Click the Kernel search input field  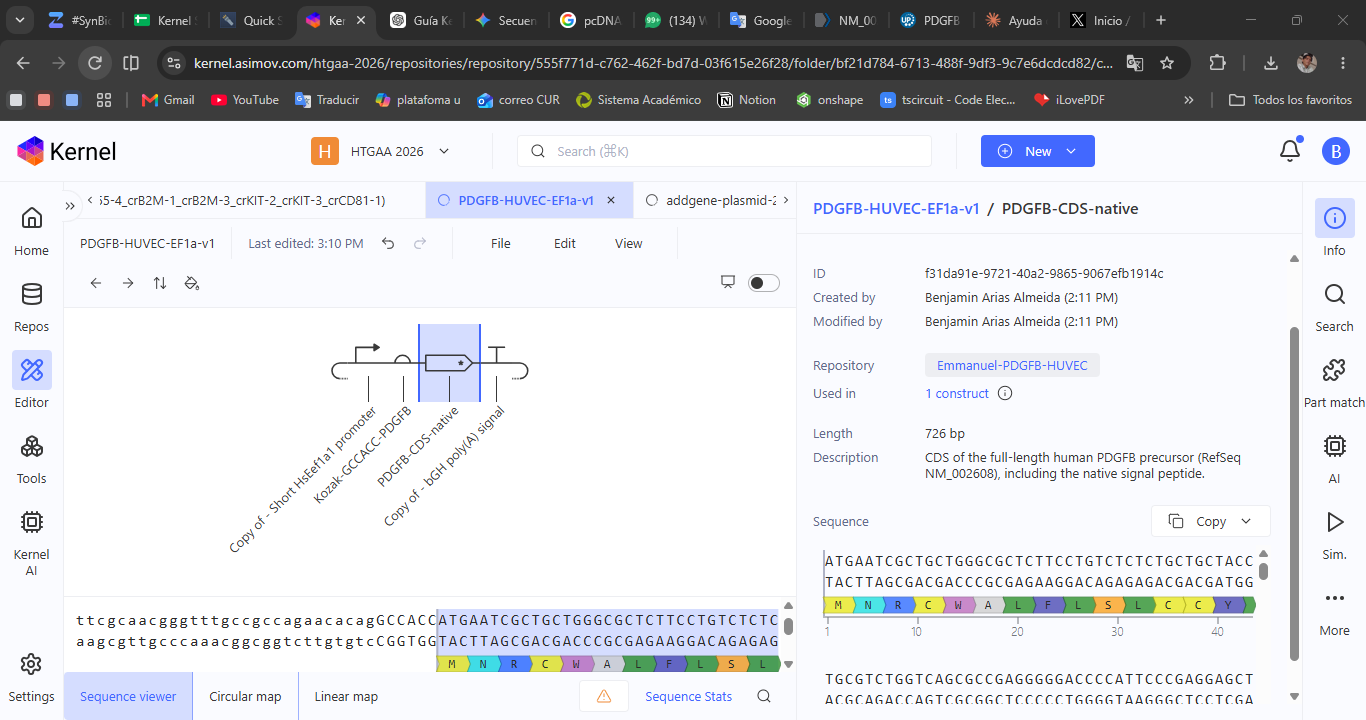724,151
